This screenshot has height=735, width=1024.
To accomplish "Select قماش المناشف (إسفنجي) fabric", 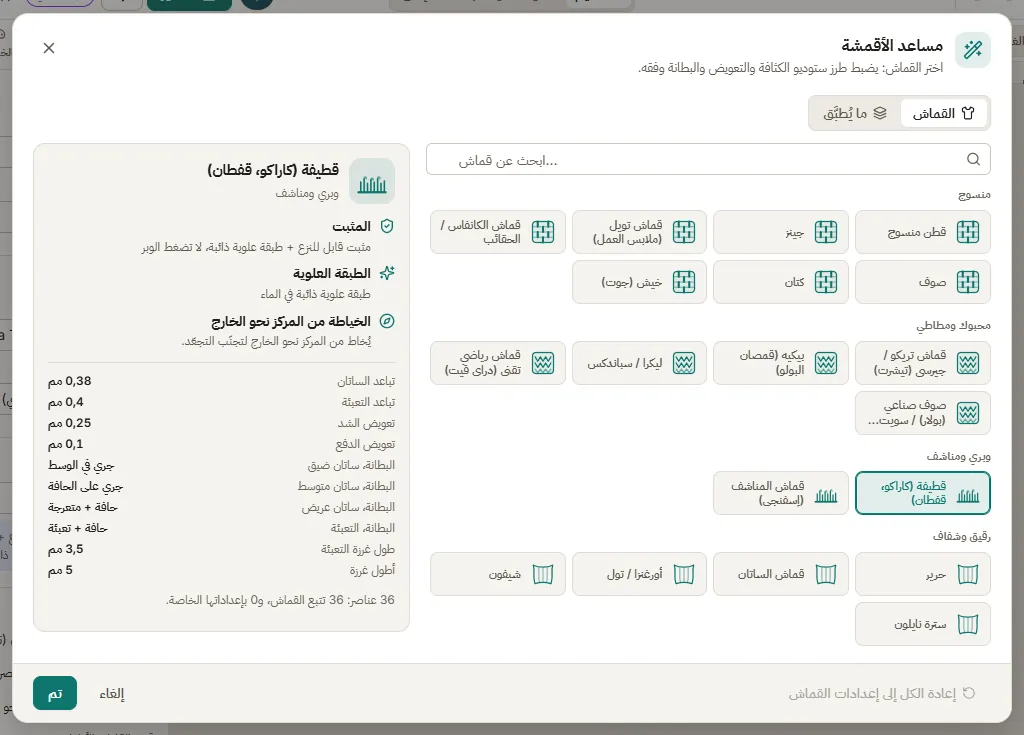I will coord(780,493).
